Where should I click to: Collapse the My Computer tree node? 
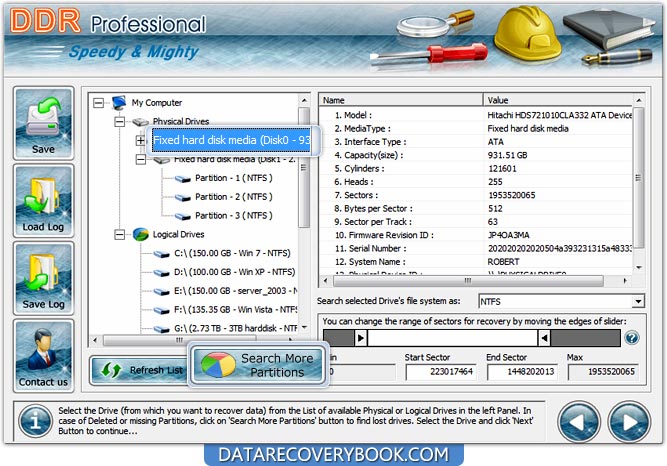pos(99,103)
